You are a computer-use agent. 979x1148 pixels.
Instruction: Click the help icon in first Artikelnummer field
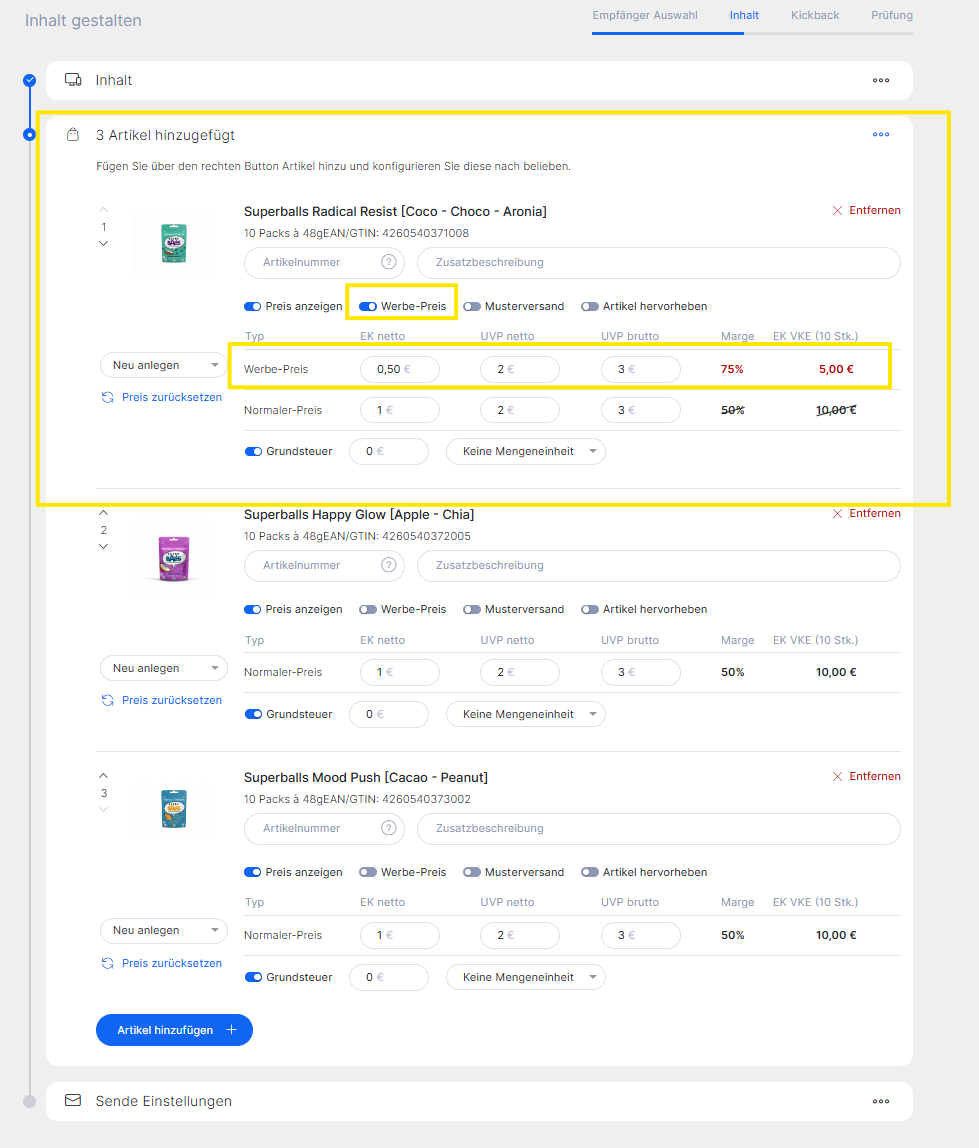point(389,262)
